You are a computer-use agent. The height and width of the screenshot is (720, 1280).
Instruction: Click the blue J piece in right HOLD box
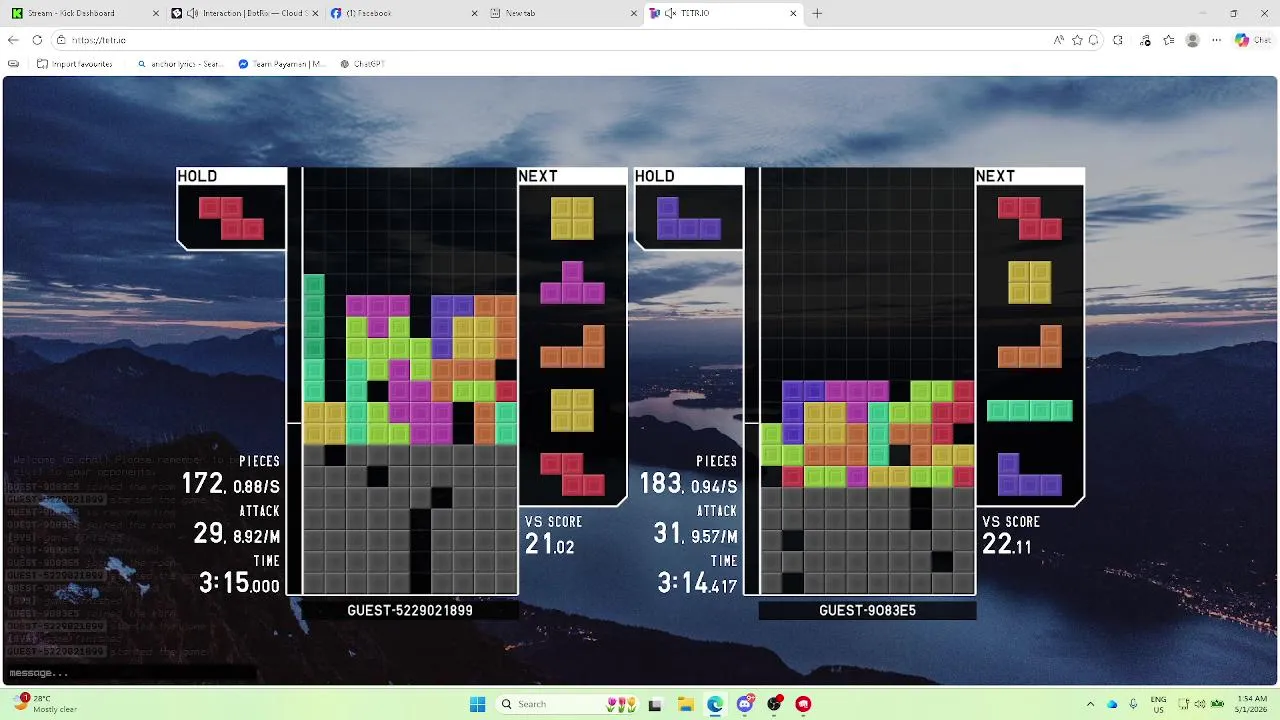click(689, 218)
